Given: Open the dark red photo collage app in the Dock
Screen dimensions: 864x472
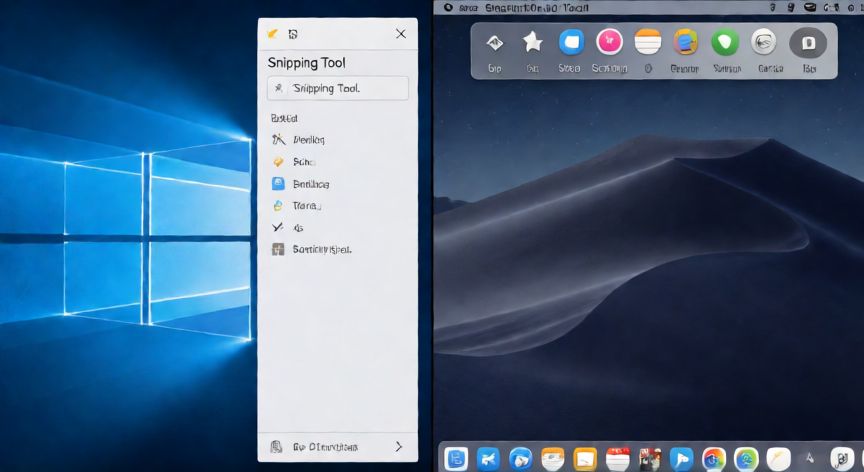Looking at the screenshot, I should [650, 459].
